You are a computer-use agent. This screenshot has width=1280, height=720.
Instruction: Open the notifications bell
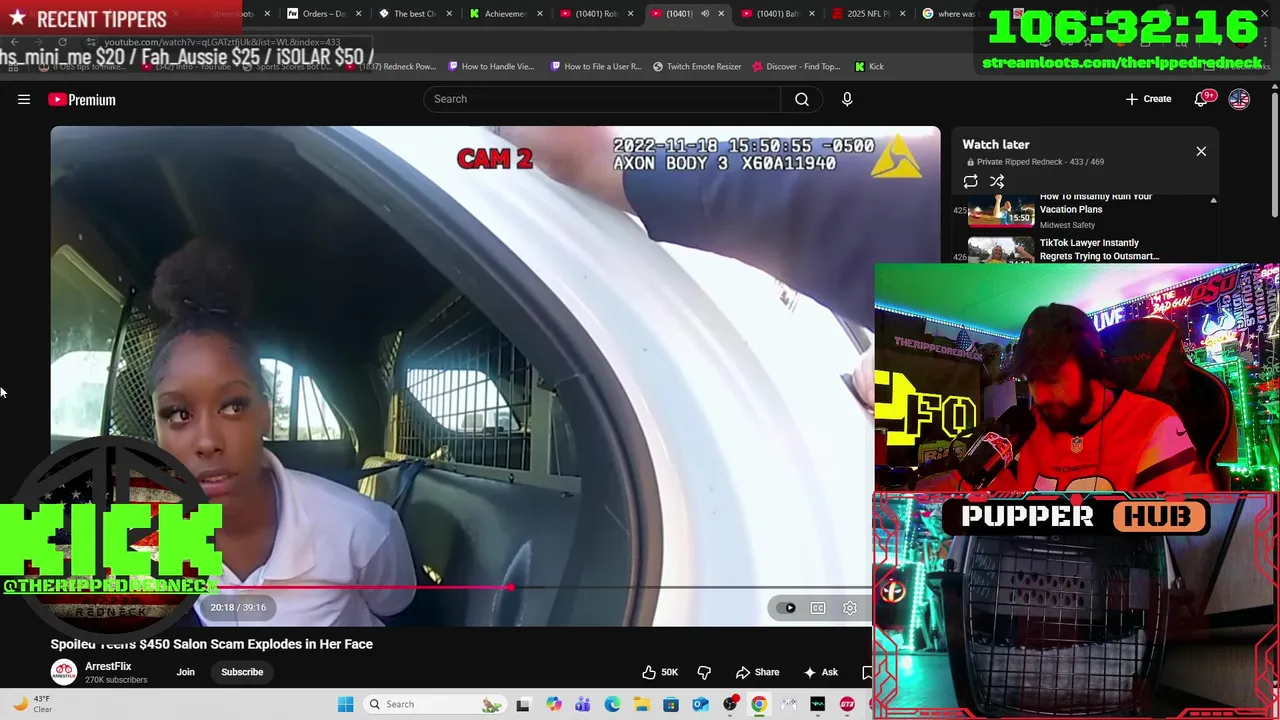pyautogui.click(x=1202, y=99)
